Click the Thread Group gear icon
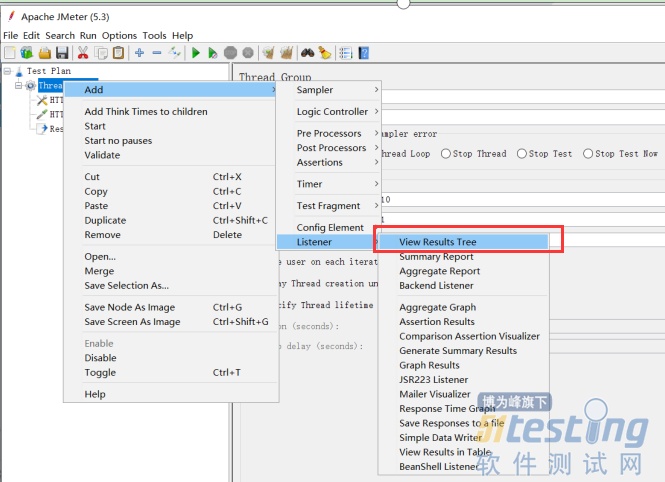The width and height of the screenshot is (665, 482). click(31, 86)
